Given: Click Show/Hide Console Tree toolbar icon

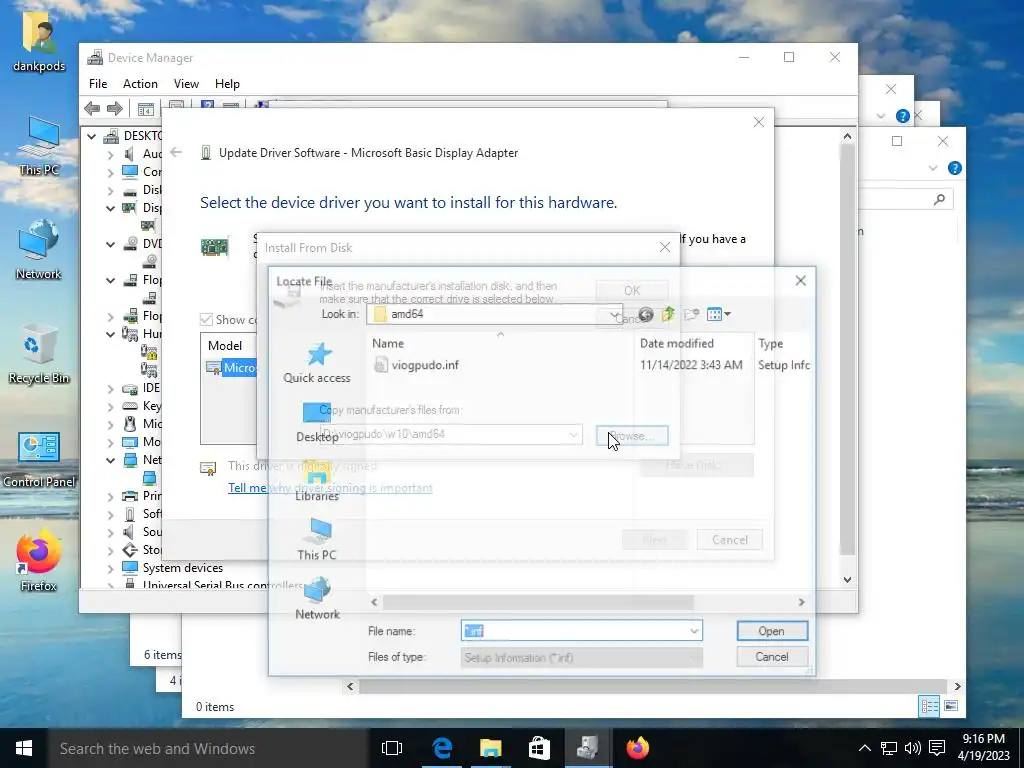Looking at the screenshot, I should [146, 108].
